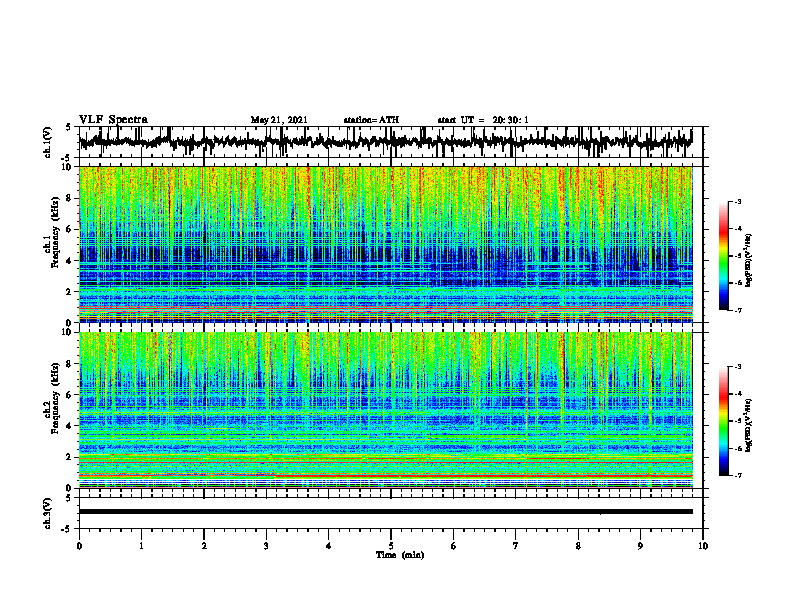Click time axis tick label "6"

(x=454, y=546)
